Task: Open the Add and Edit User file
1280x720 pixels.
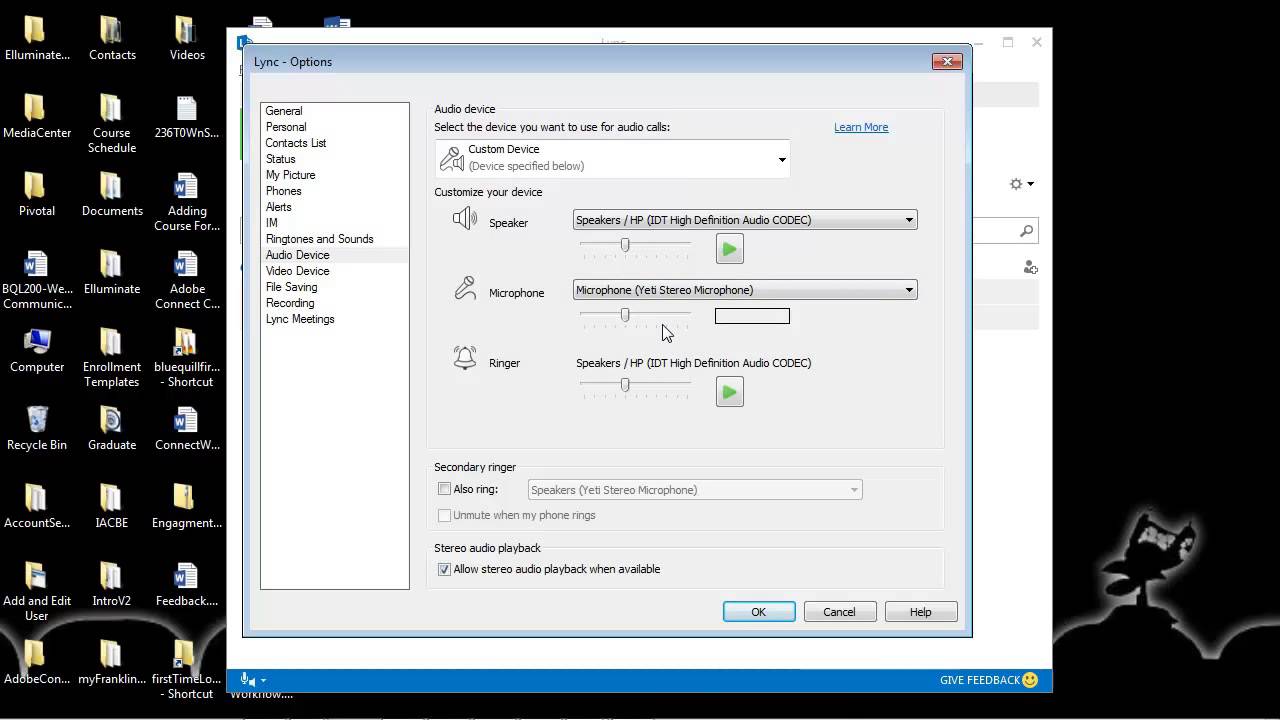Action: click(37, 592)
